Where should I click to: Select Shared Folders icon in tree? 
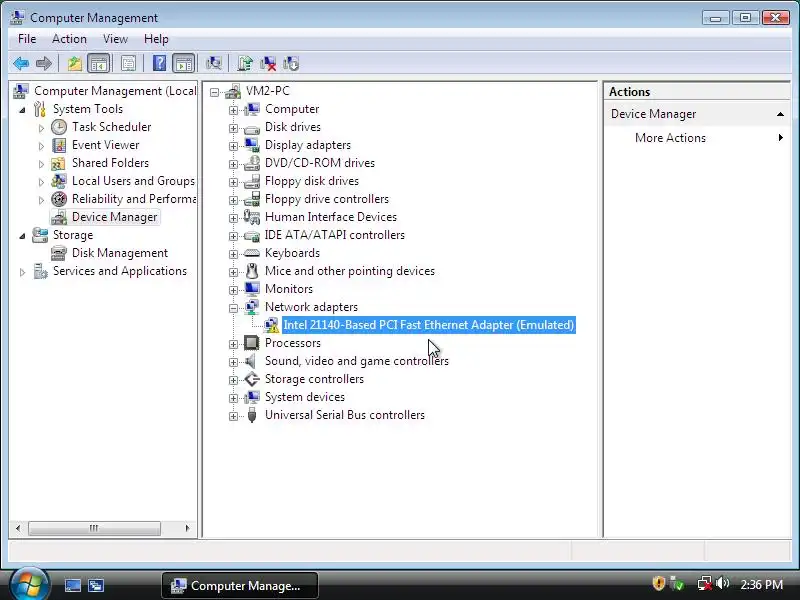point(59,163)
